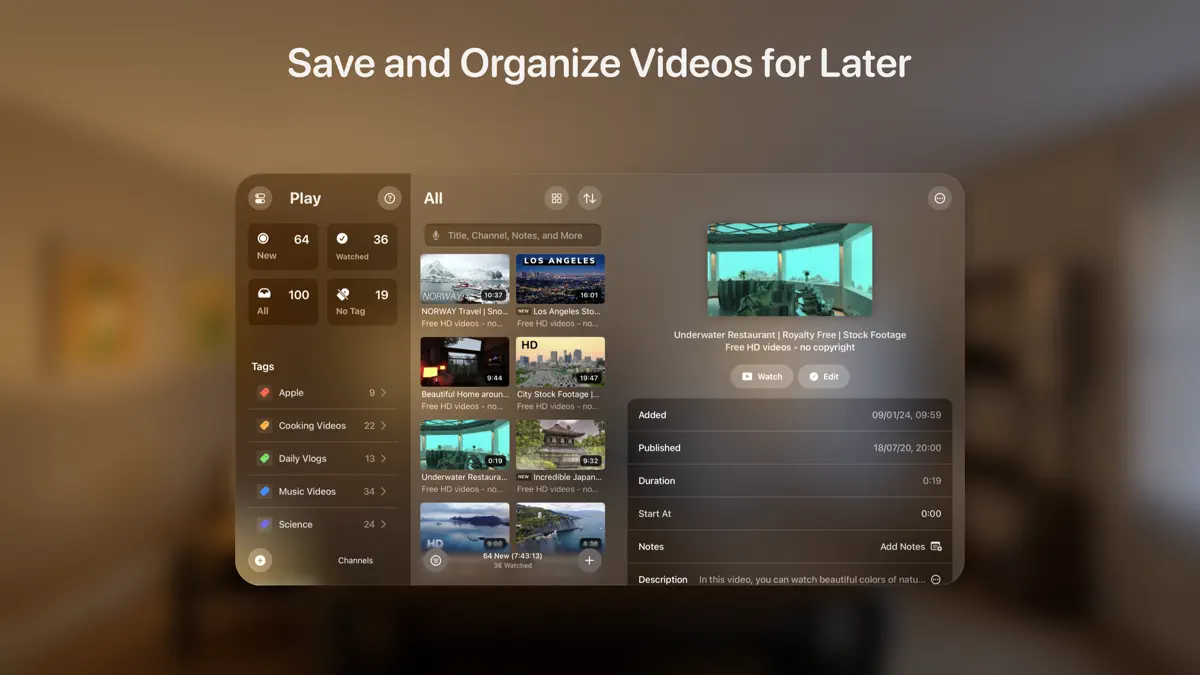Open the Play app sidebar icon
The width and height of the screenshot is (1200, 675).
[x=260, y=197]
